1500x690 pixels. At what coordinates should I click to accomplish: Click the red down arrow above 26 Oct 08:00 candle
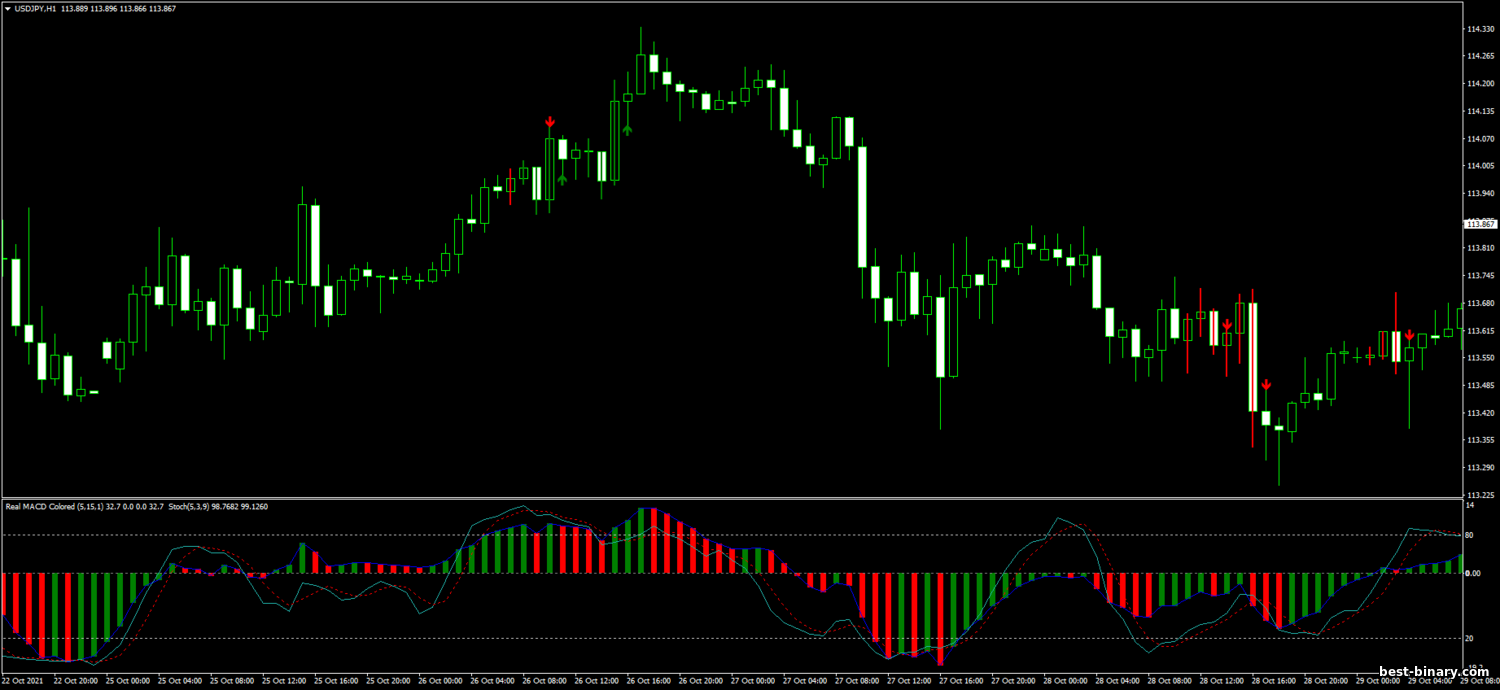click(550, 122)
